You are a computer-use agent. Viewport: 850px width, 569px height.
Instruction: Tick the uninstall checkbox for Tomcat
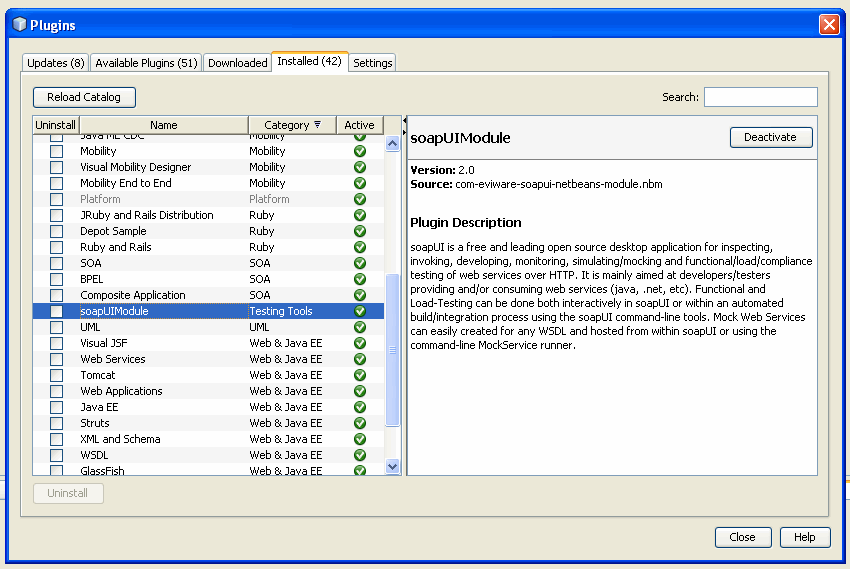56,375
